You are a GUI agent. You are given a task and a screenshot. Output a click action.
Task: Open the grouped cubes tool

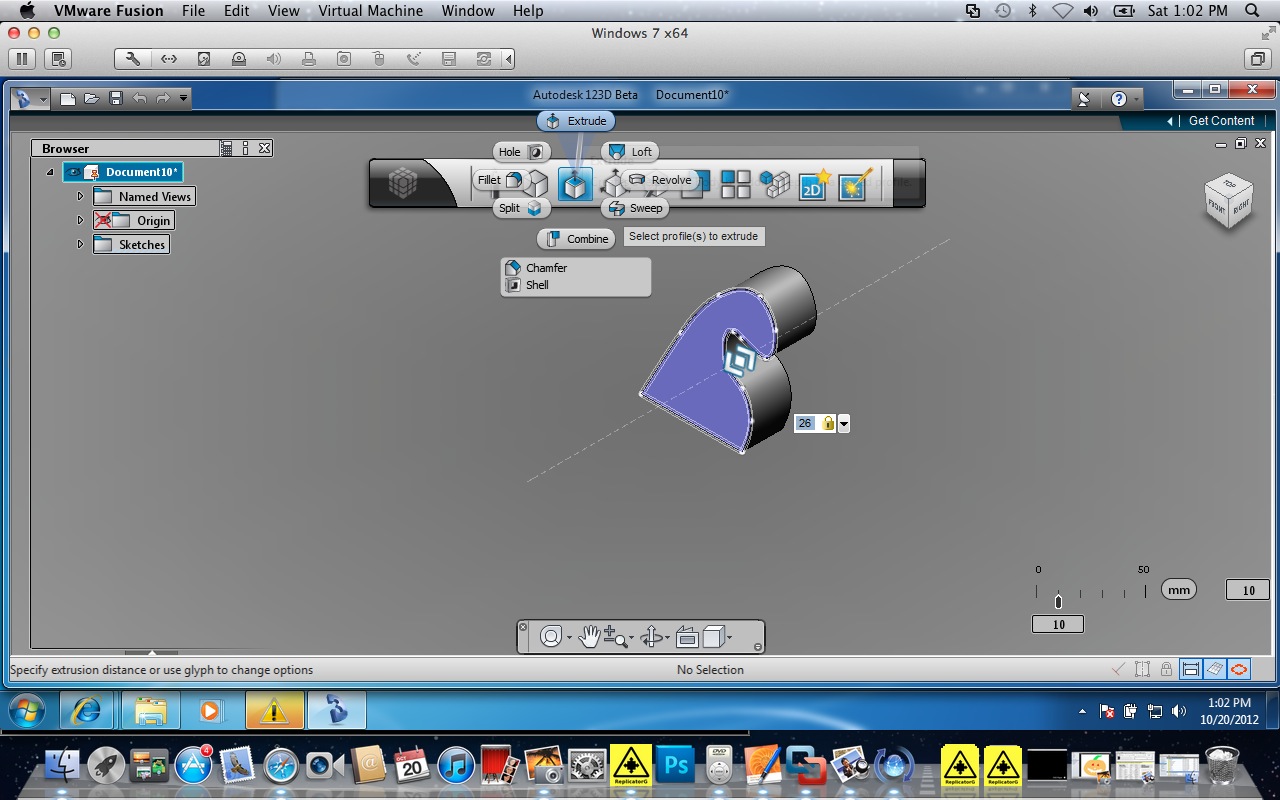pos(775,184)
